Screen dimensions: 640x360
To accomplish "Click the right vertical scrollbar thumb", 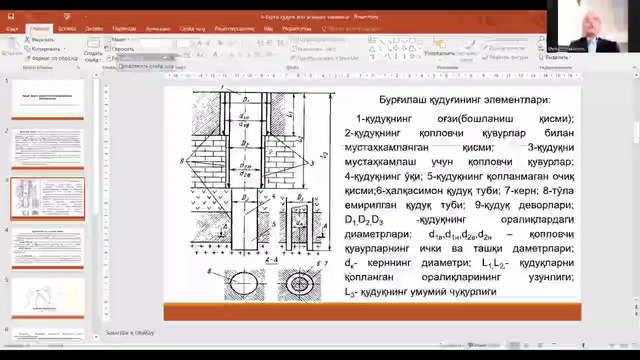I will click(636, 133).
